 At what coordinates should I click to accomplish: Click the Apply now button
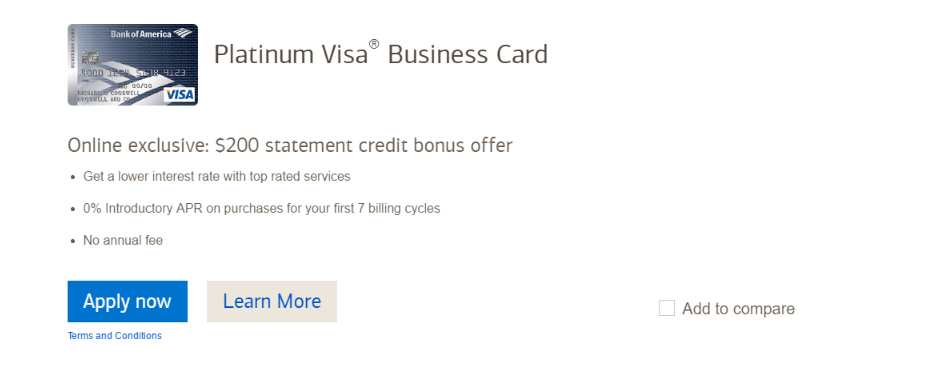(127, 301)
